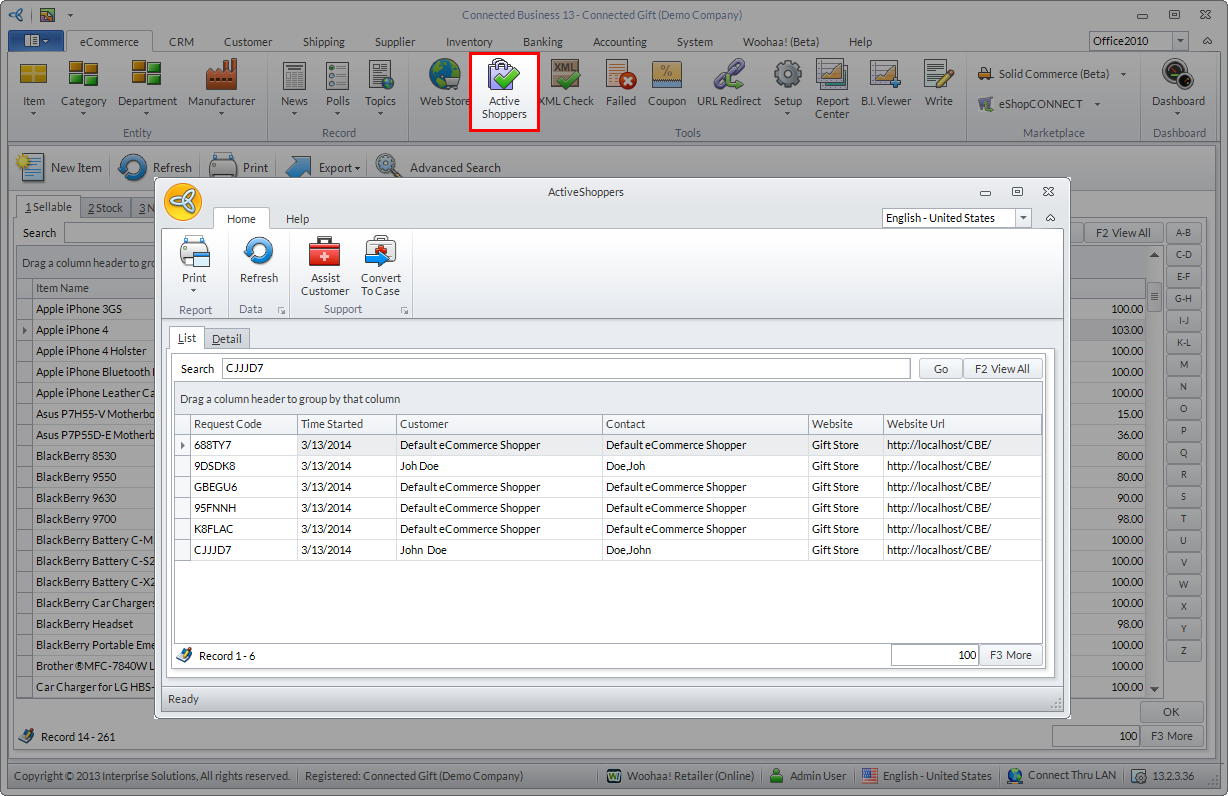
Task: Sort by the Request Code column header
Action: [243, 424]
